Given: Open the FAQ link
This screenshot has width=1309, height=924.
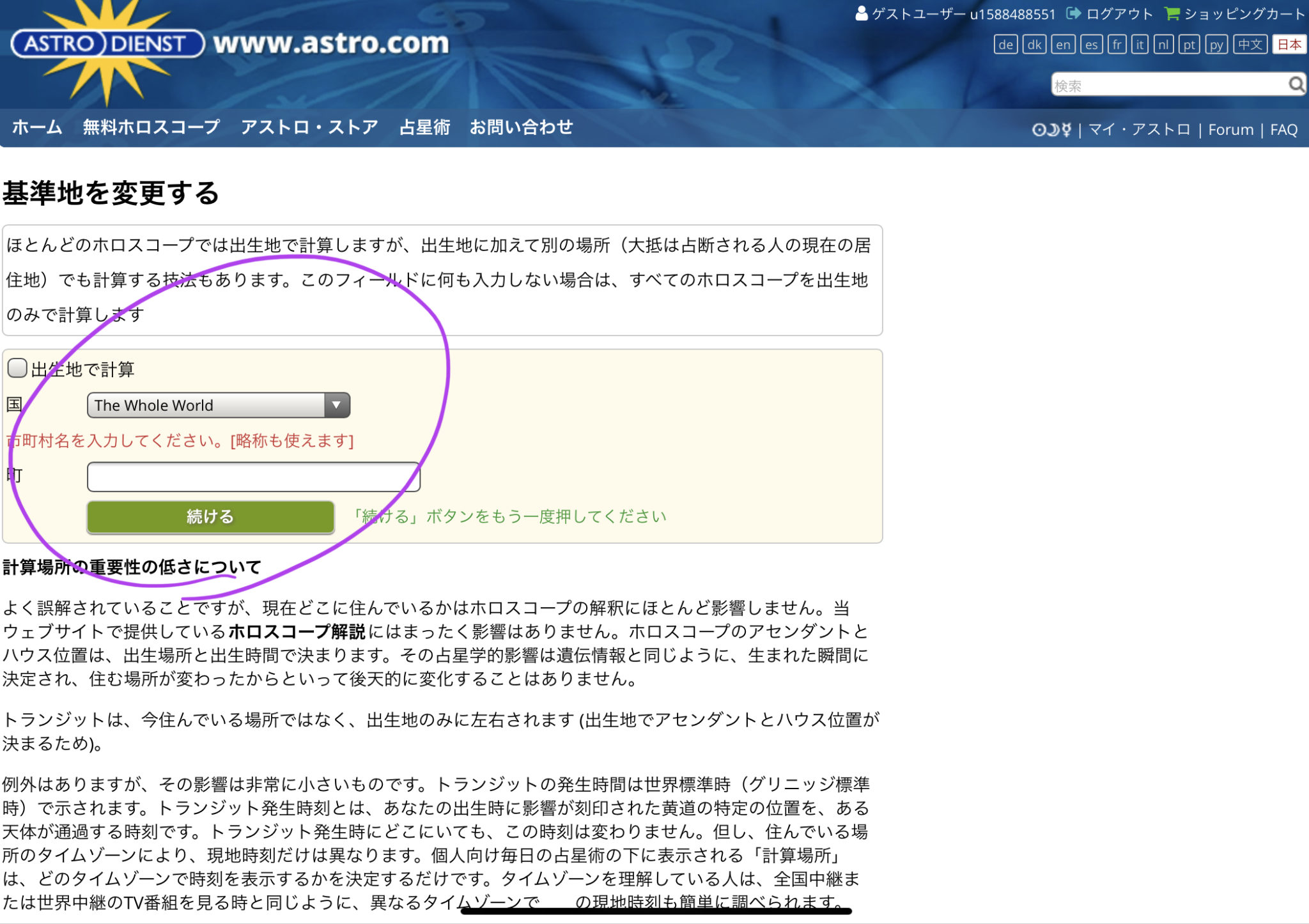Looking at the screenshot, I should 1283,129.
